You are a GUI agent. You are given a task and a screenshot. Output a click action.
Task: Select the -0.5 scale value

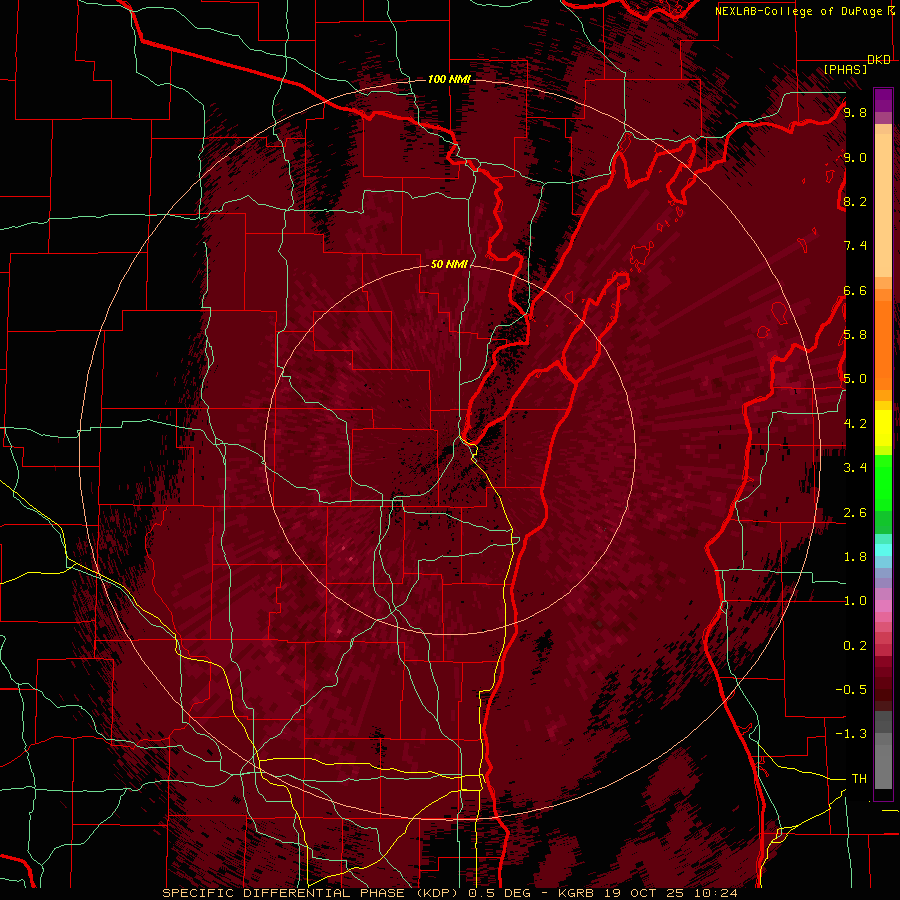[x=851, y=690]
